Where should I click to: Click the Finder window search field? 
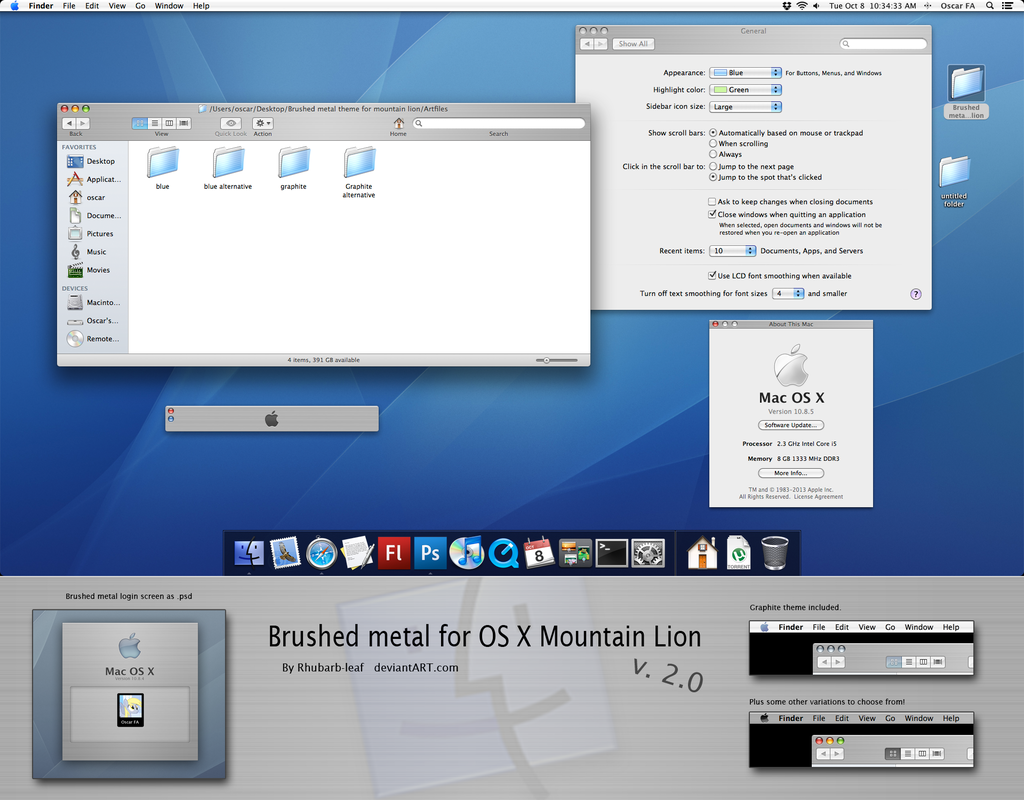[499, 123]
